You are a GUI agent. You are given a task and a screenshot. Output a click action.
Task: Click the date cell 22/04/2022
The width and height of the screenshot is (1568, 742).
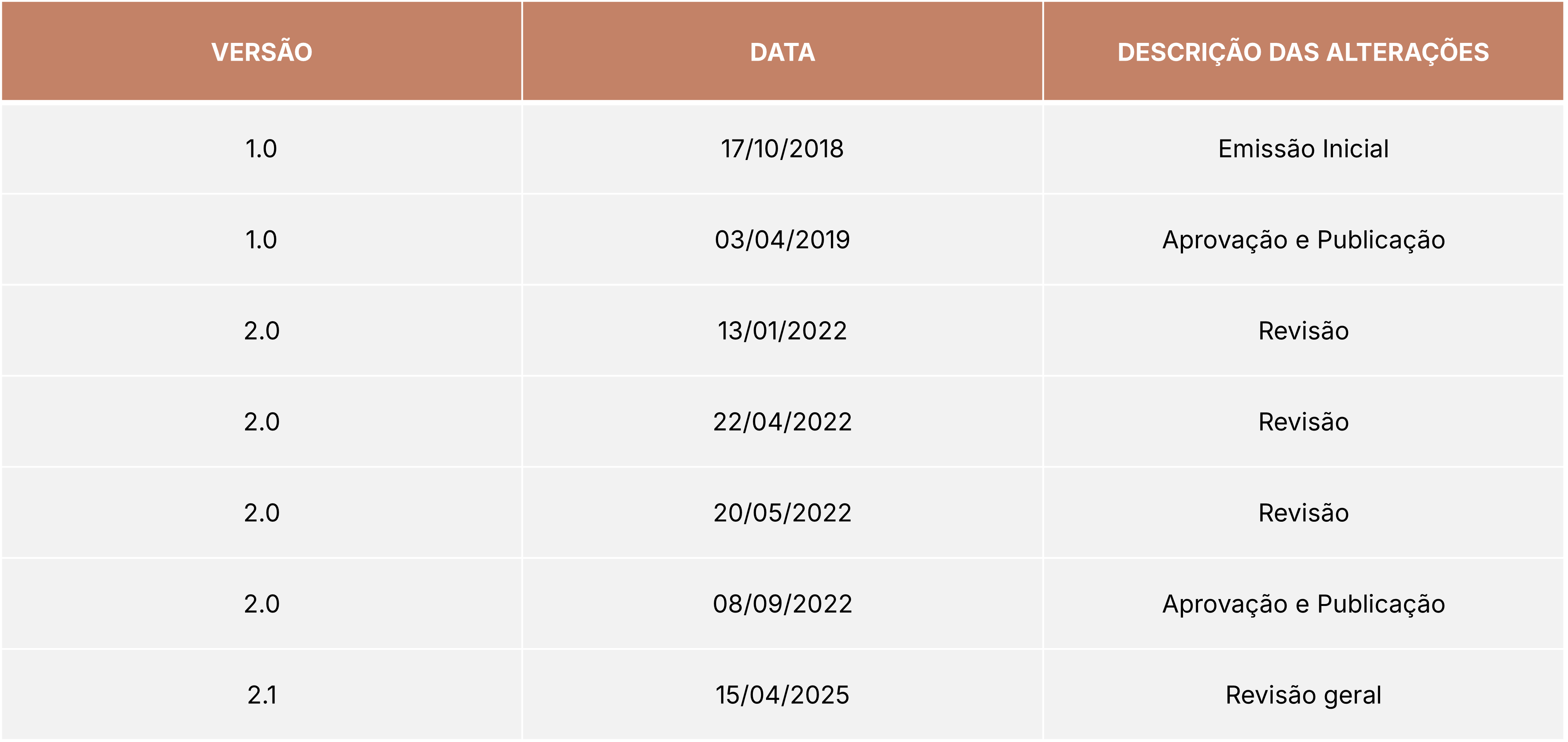coord(782,422)
